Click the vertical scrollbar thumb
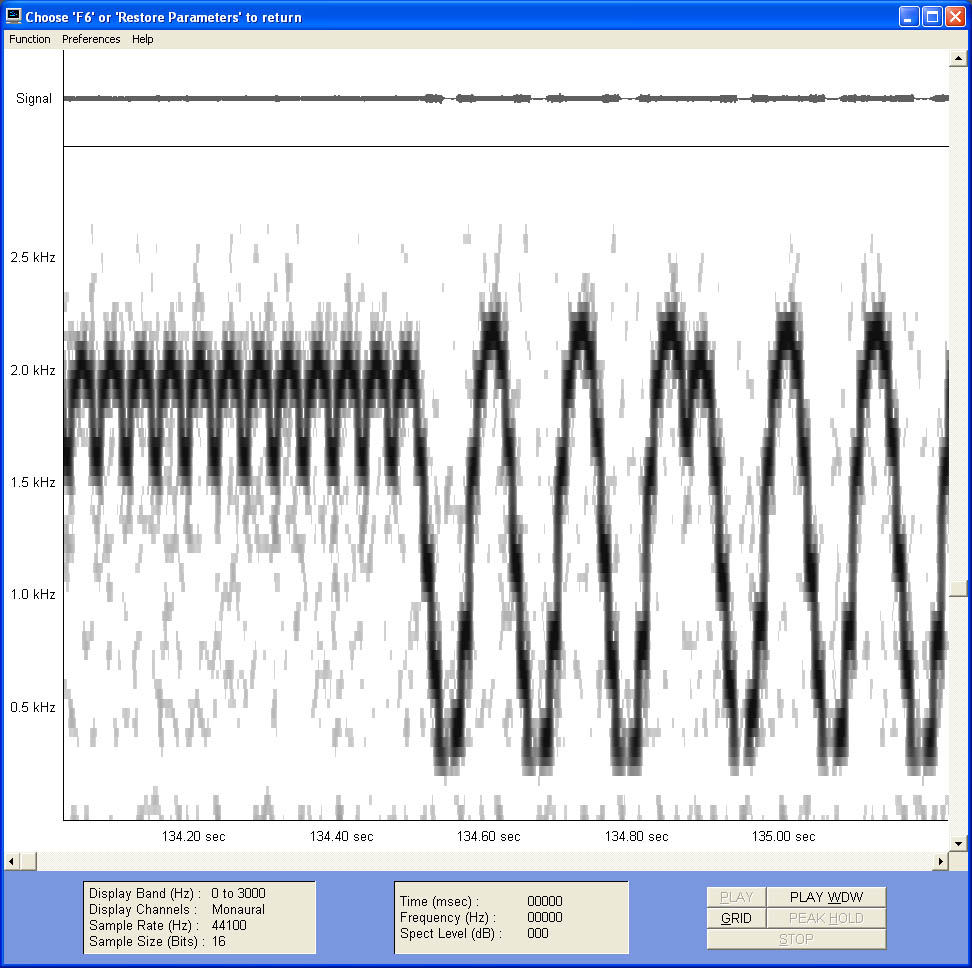Viewport: 972px width, 968px height. coord(958,589)
